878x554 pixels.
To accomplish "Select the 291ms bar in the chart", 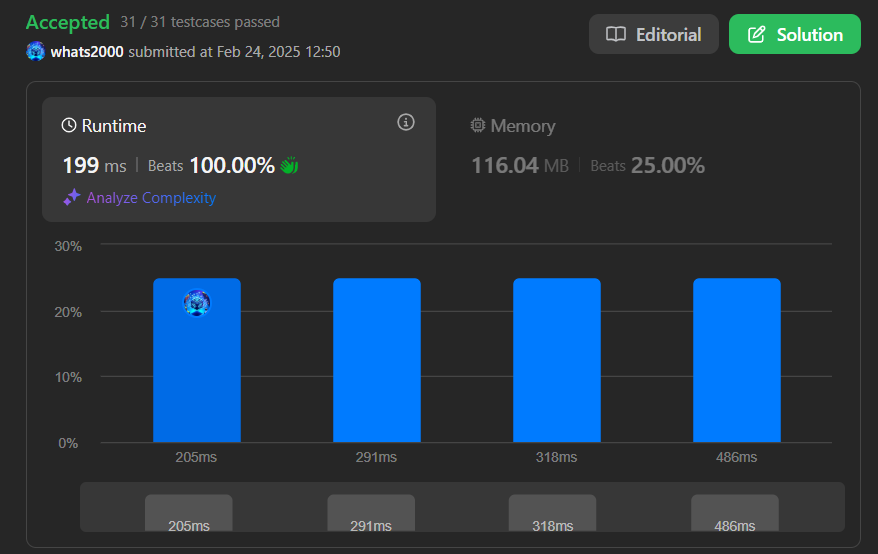I will click(377, 360).
